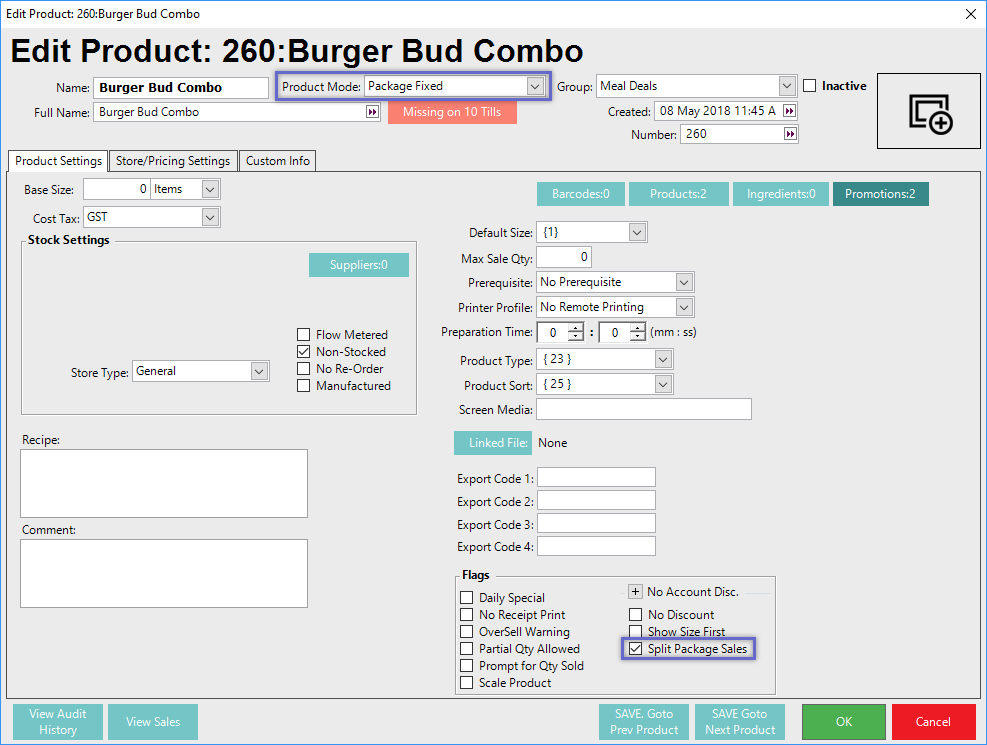Image resolution: width=987 pixels, height=745 pixels.
Task: Click into the Screen Media field
Action: tap(643, 409)
